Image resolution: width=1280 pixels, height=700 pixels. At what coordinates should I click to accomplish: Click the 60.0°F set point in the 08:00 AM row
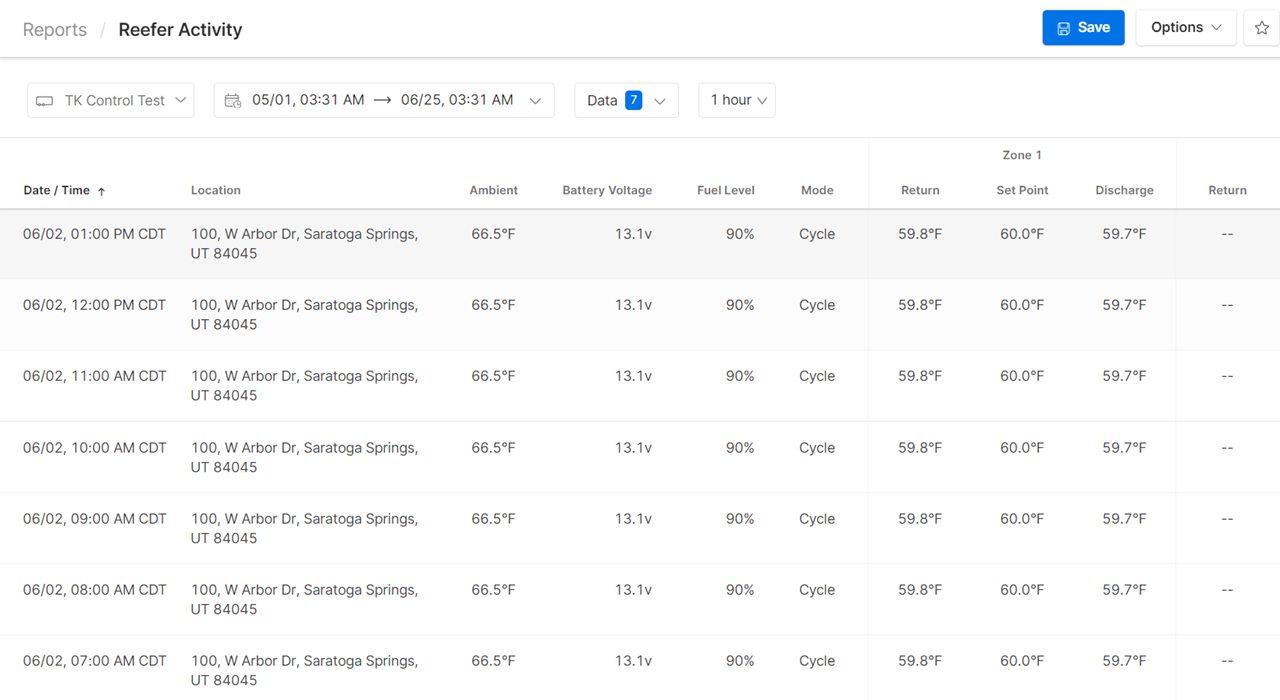1022,590
